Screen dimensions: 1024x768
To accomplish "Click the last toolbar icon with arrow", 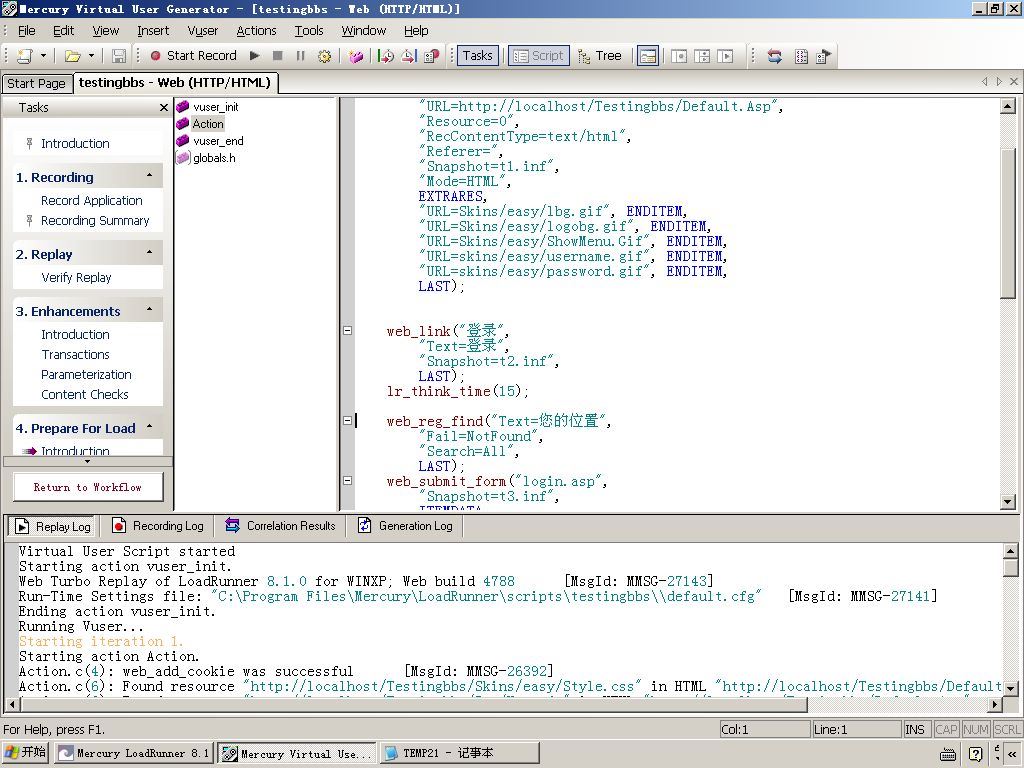I will (x=824, y=56).
